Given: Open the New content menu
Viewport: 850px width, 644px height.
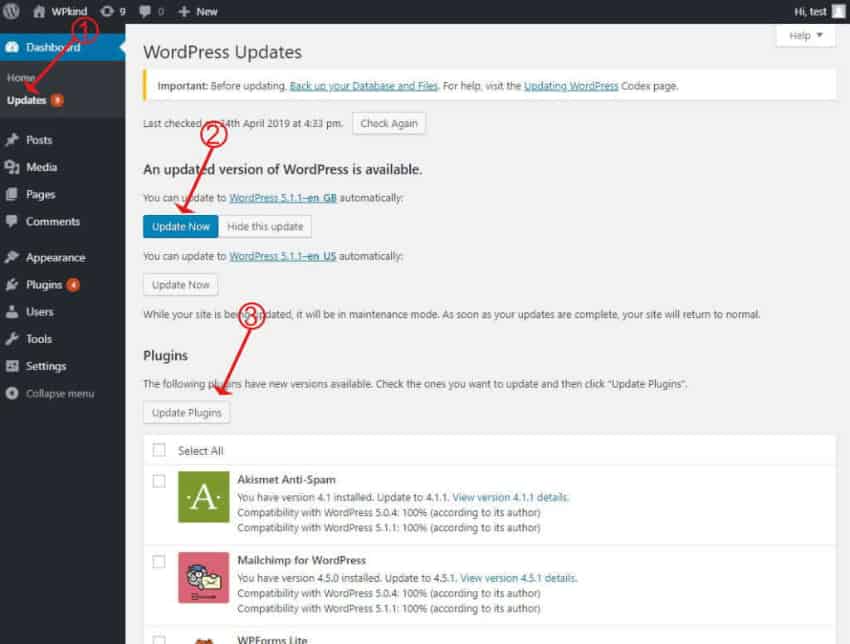Looking at the screenshot, I should pos(198,11).
